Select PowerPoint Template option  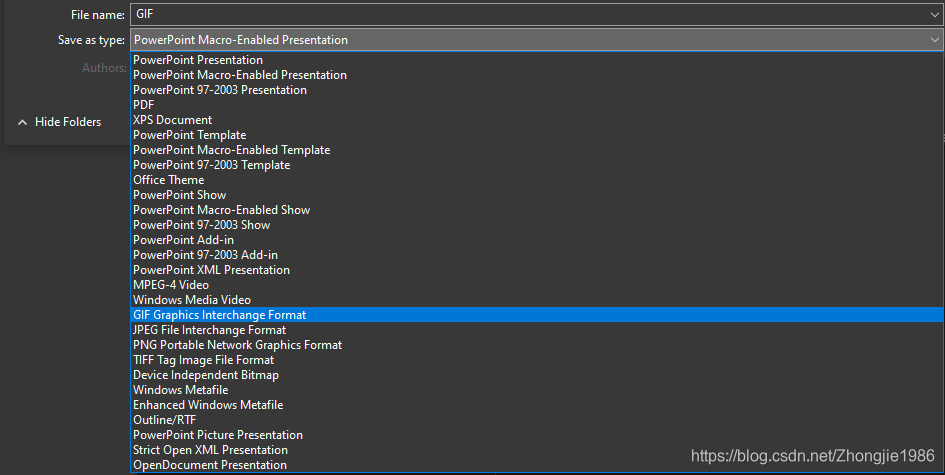(x=537, y=135)
